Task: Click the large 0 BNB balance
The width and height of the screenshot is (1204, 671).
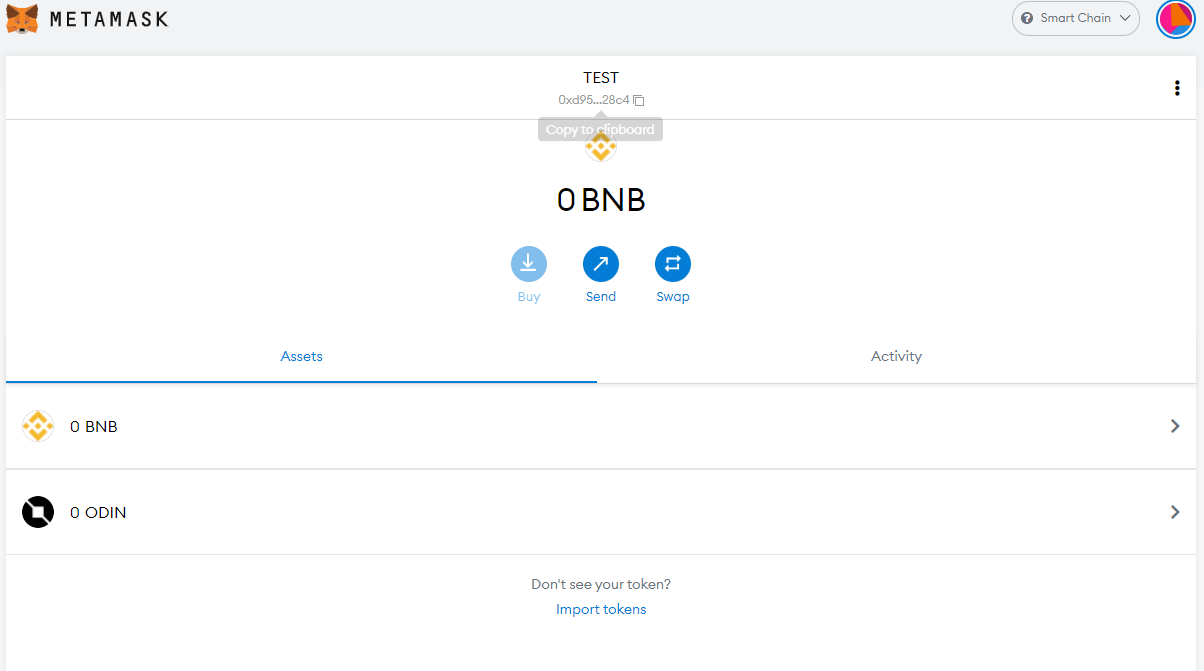Action: [x=601, y=200]
